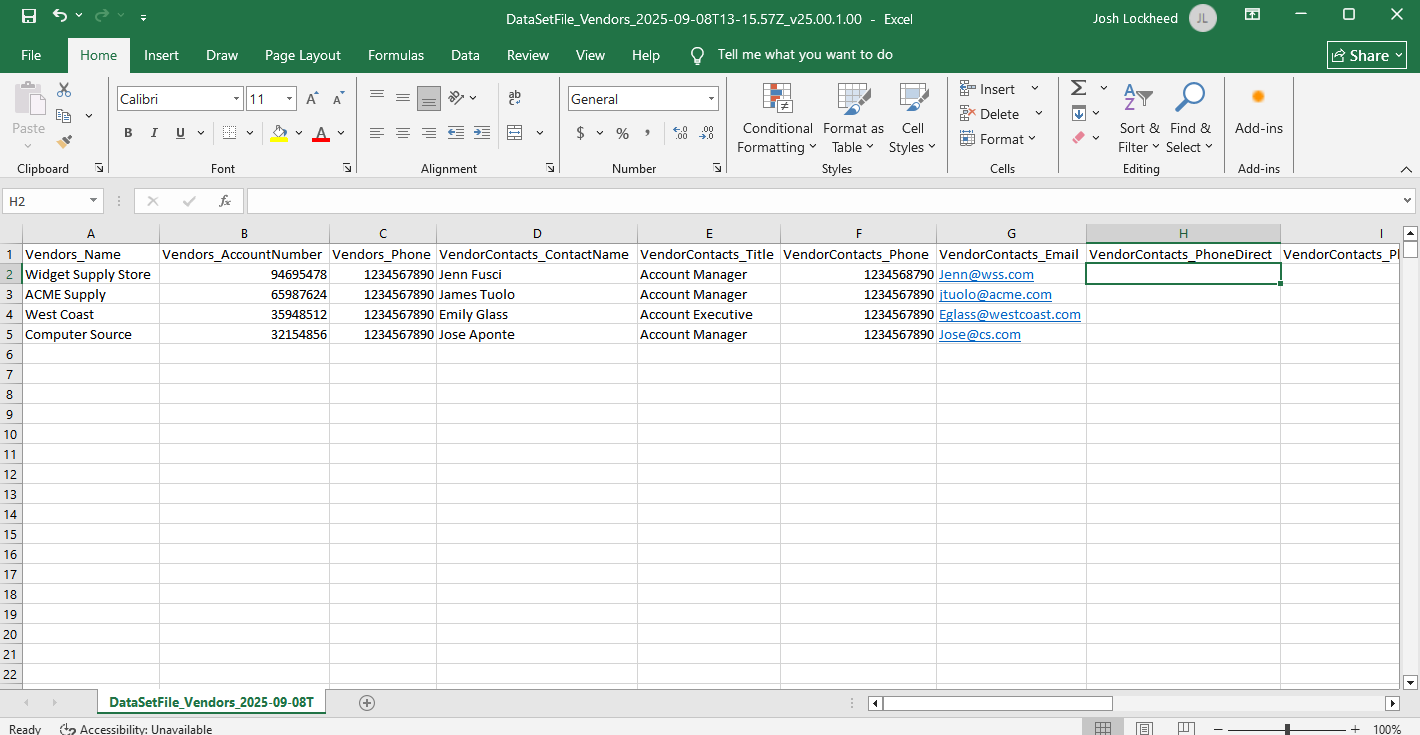Click the Format Painter brush icon
Image resolution: width=1420 pixels, height=735 pixels.
pyautogui.click(x=64, y=142)
